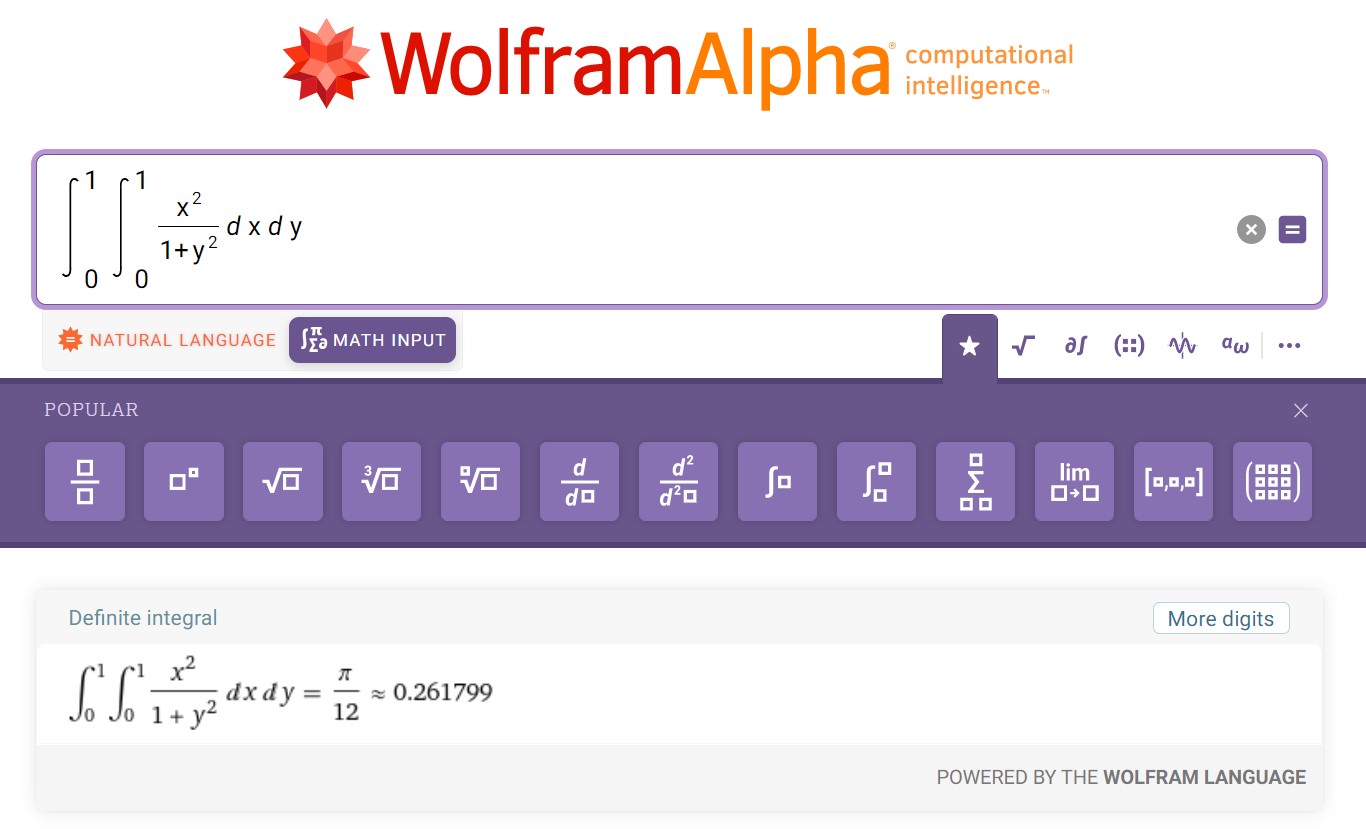Image resolution: width=1366 pixels, height=829 pixels.
Task: Click the computational intelligence tagline
Action: (988, 70)
